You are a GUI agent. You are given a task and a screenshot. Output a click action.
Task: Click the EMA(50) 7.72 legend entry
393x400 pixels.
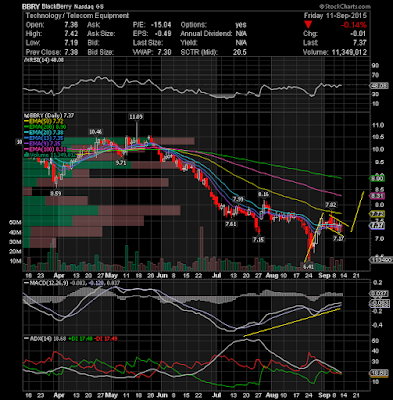(x=45, y=121)
